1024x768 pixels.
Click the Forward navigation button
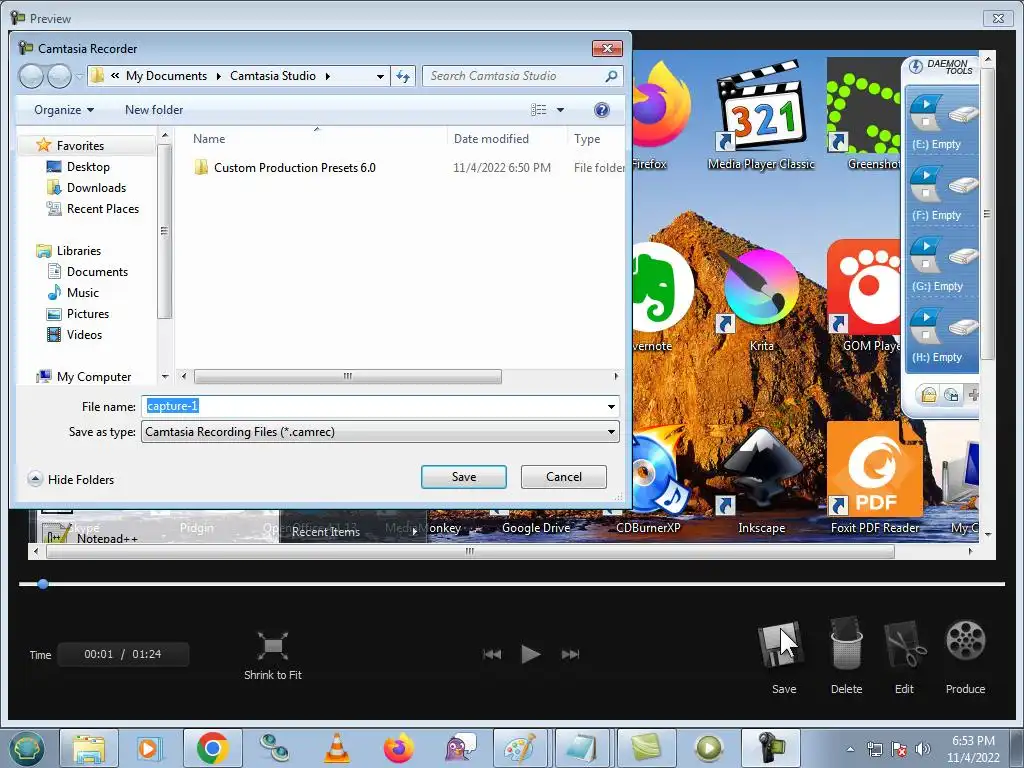[x=59, y=76]
